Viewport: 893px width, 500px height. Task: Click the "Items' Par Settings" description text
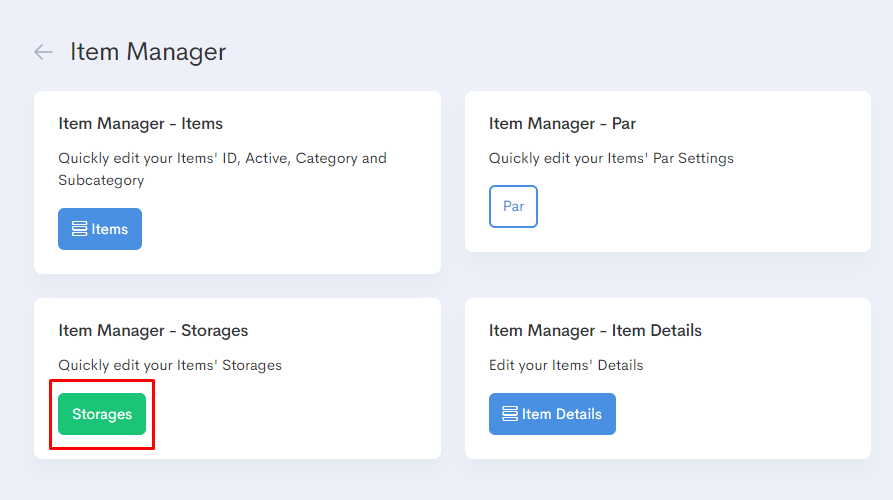tap(611, 158)
